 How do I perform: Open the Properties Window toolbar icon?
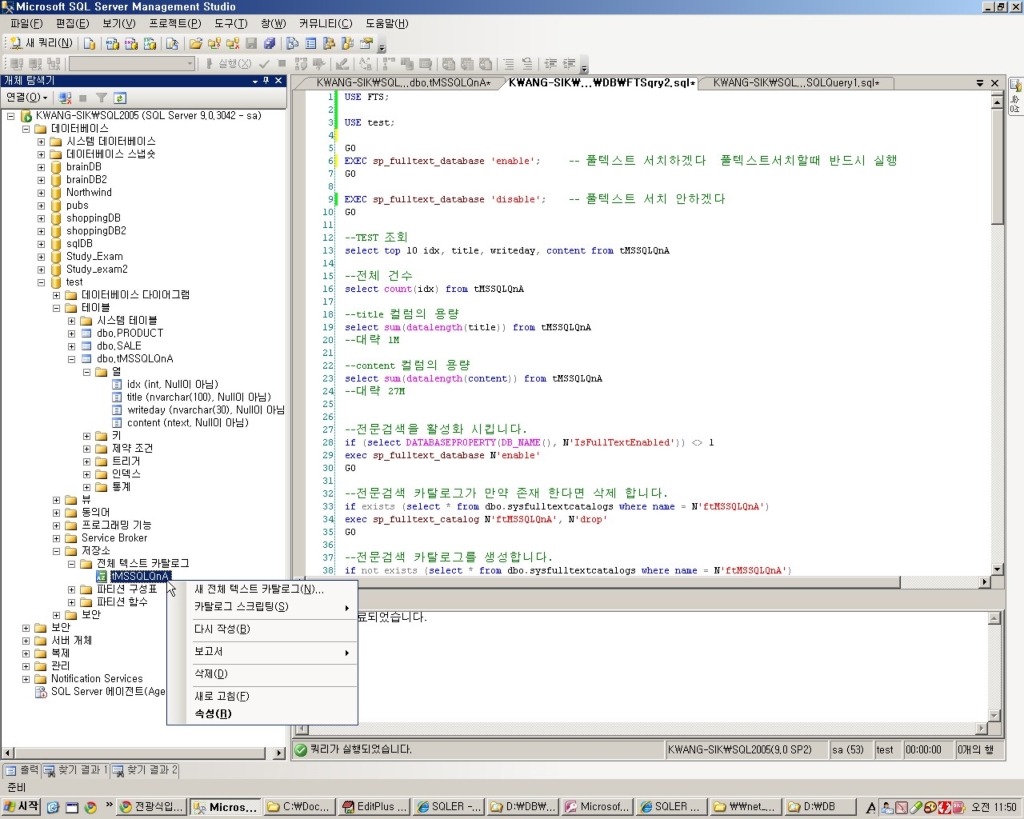(x=366, y=43)
